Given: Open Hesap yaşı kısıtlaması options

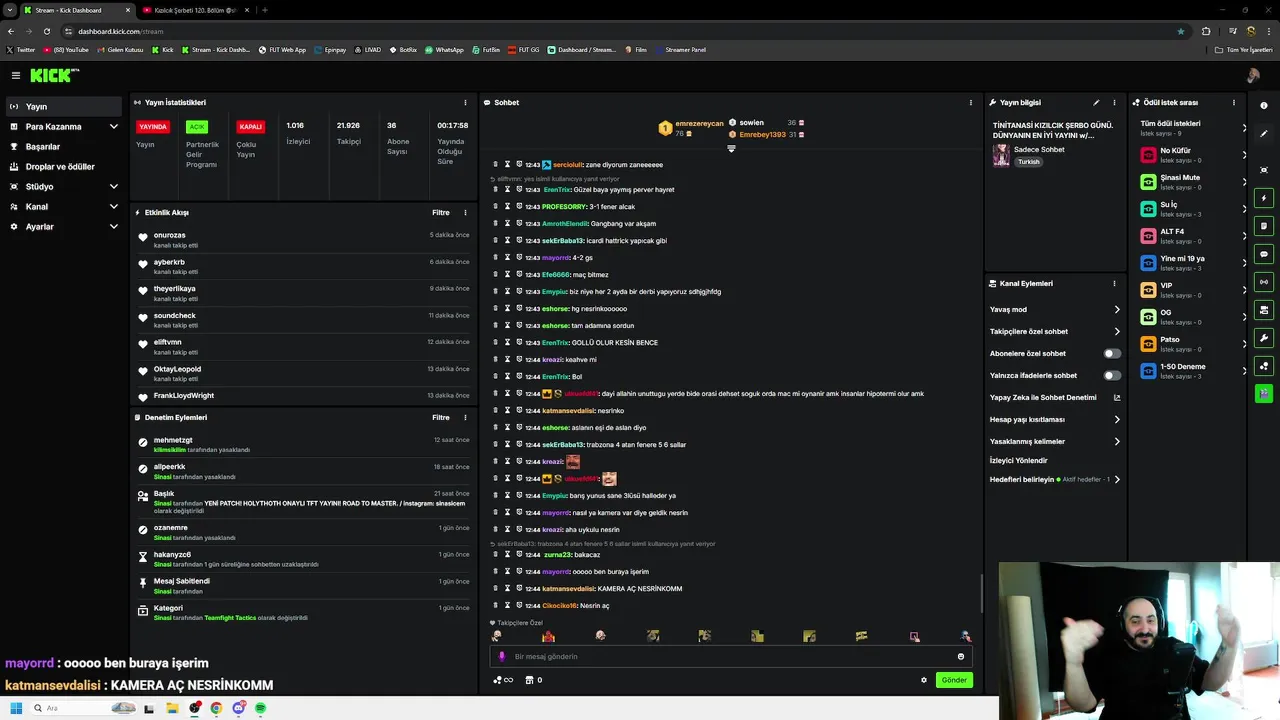Looking at the screenshot, I should click(x=1117, y=419).
